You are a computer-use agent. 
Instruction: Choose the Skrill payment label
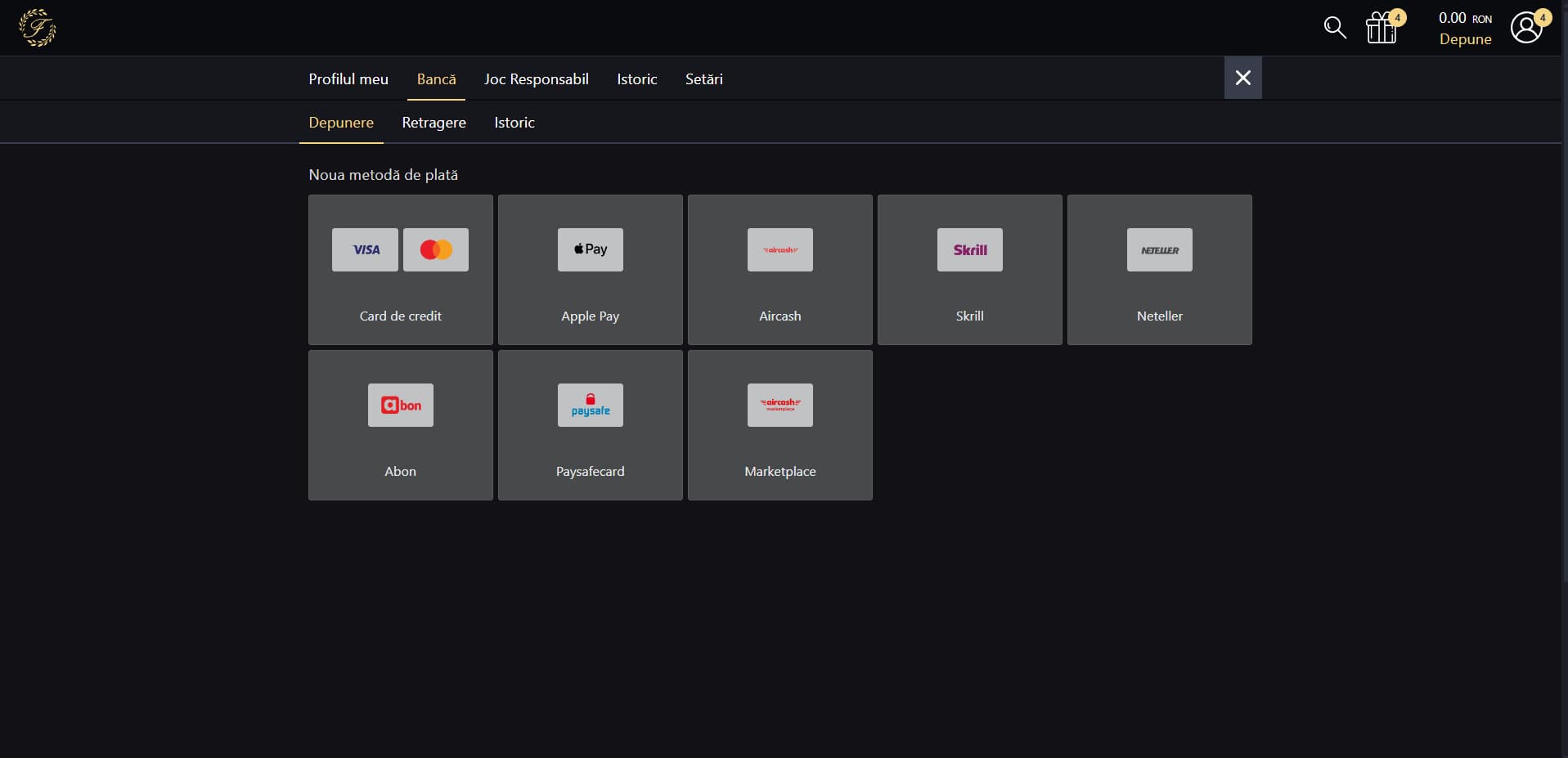coord(970,316)
